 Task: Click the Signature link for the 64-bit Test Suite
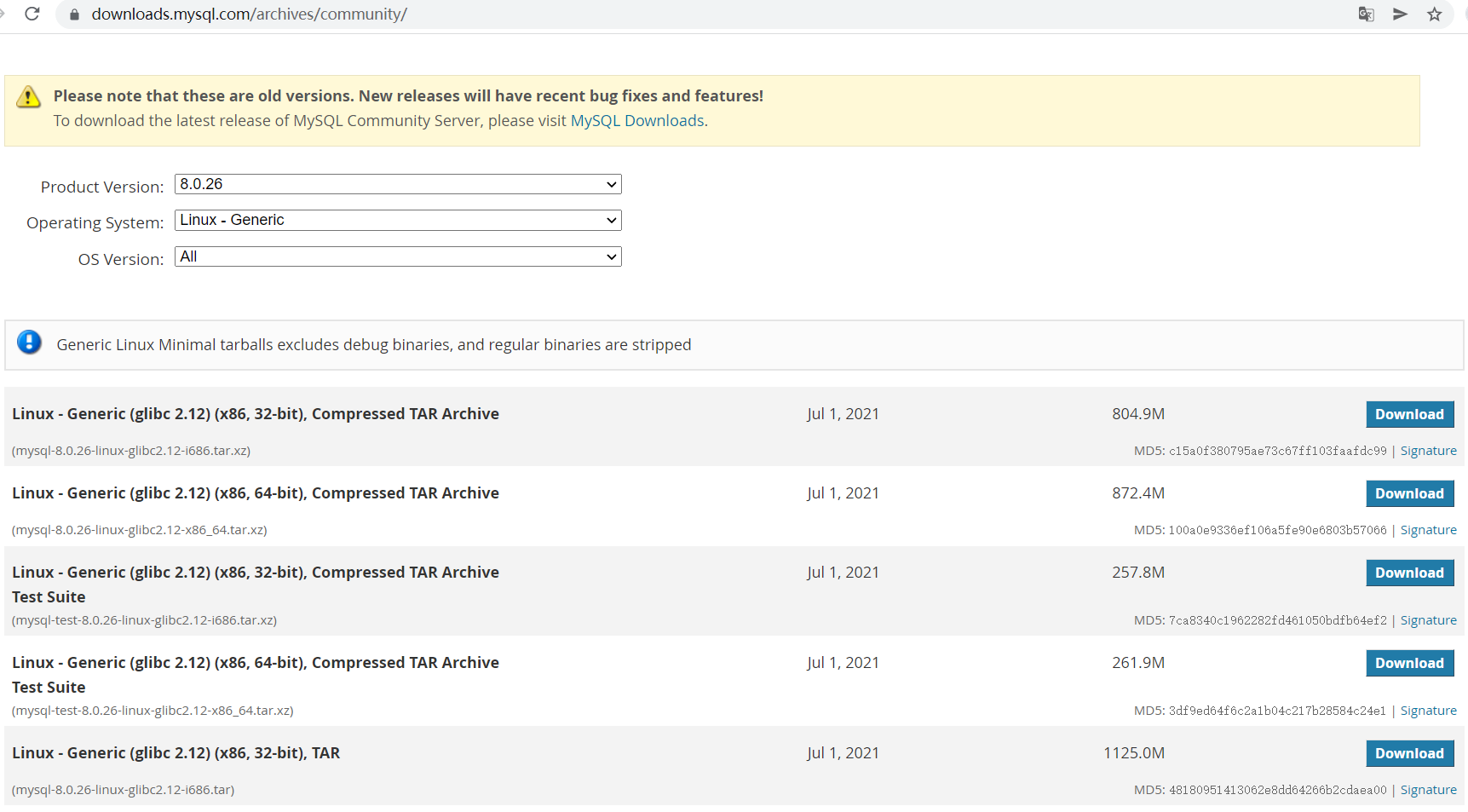1428,710
